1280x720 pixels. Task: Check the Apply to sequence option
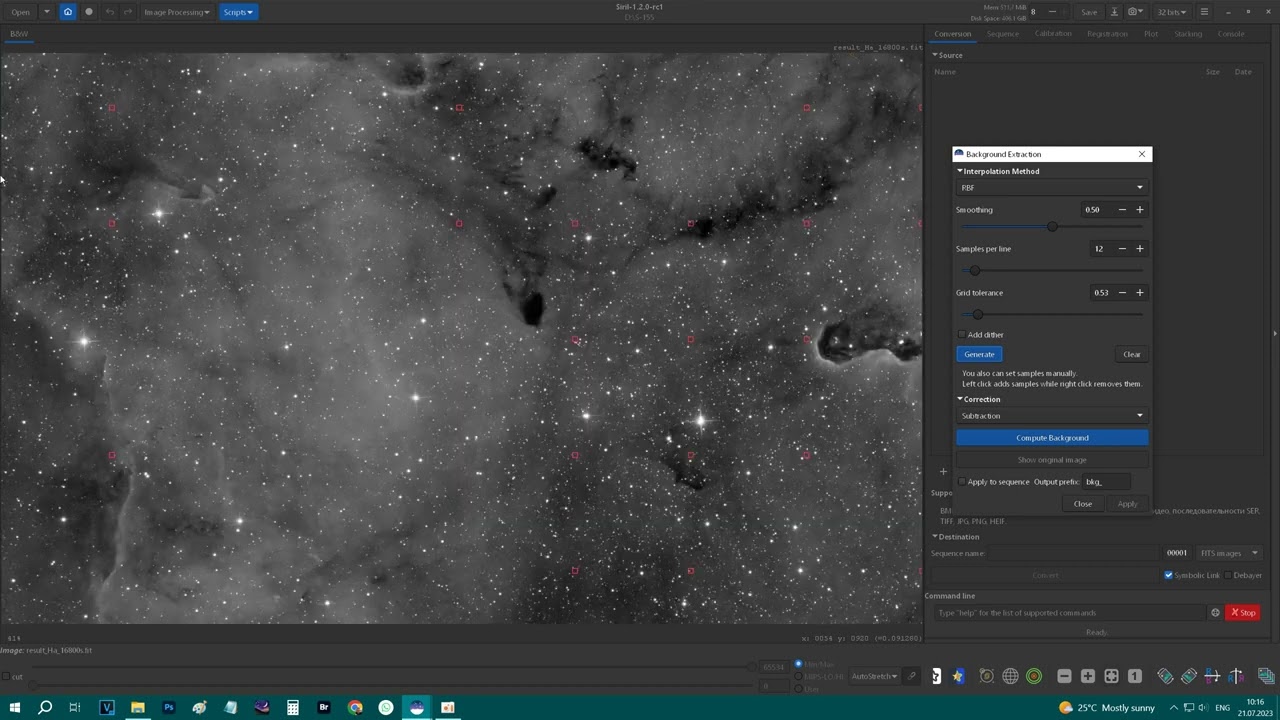coord(962,482)
